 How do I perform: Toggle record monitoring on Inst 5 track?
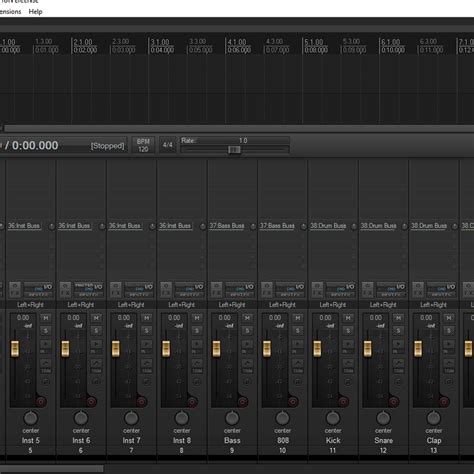tap(46, 346)
